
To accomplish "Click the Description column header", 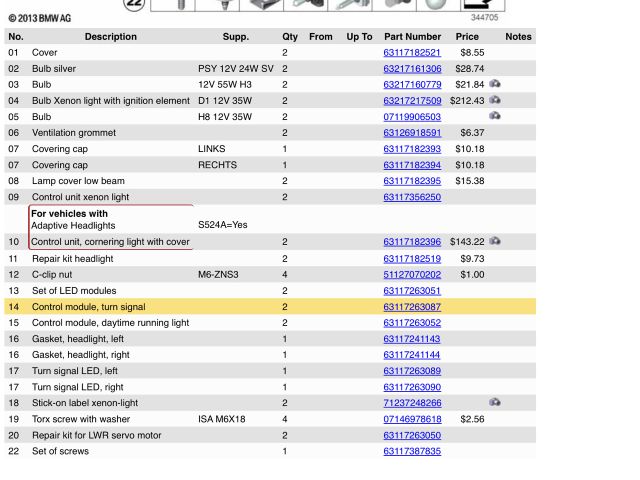I will click(x=111, y=37).
